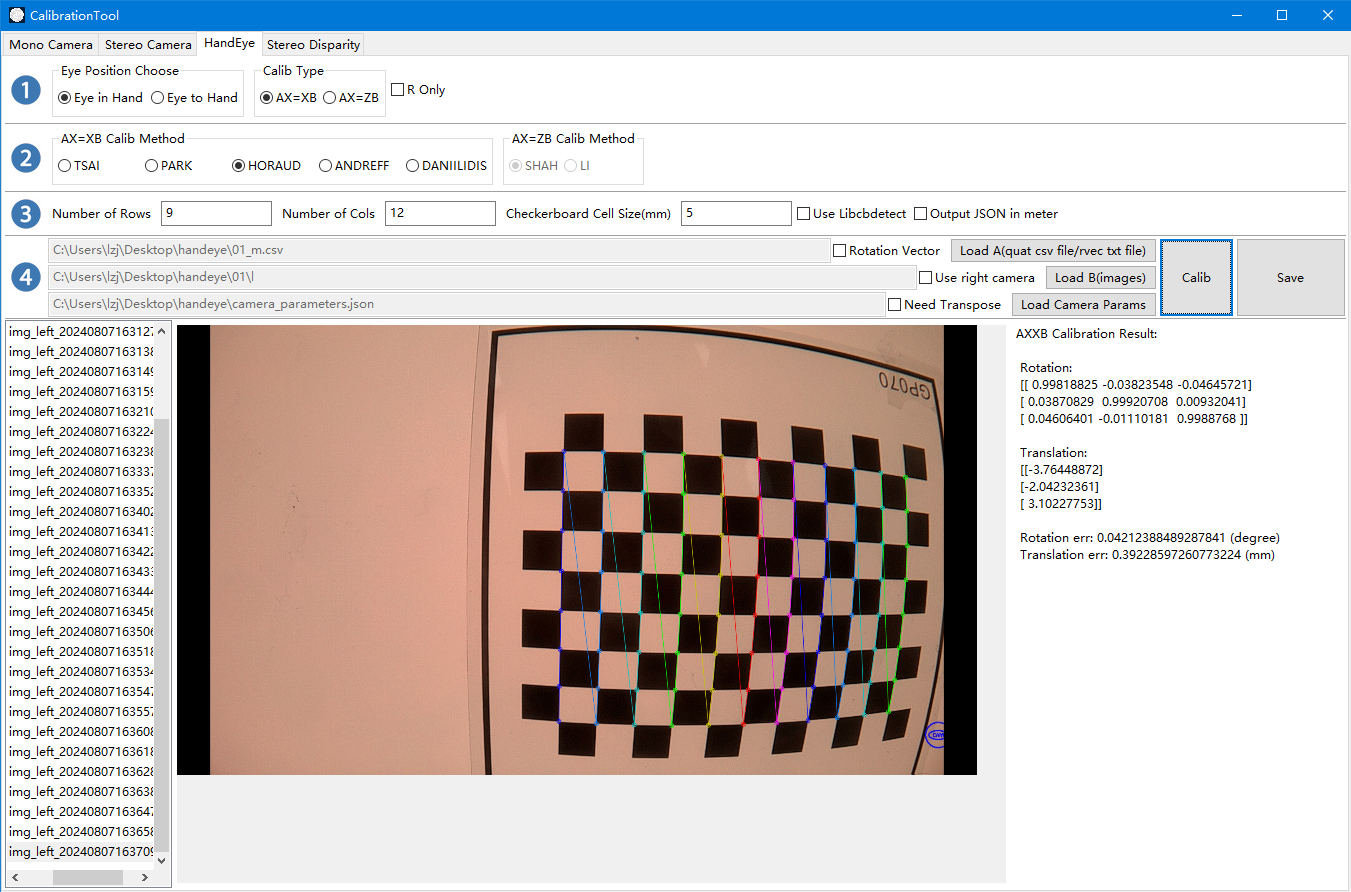
Task: Click the horizontal scrollbar thumb of image list
Action: pos(88,877)
